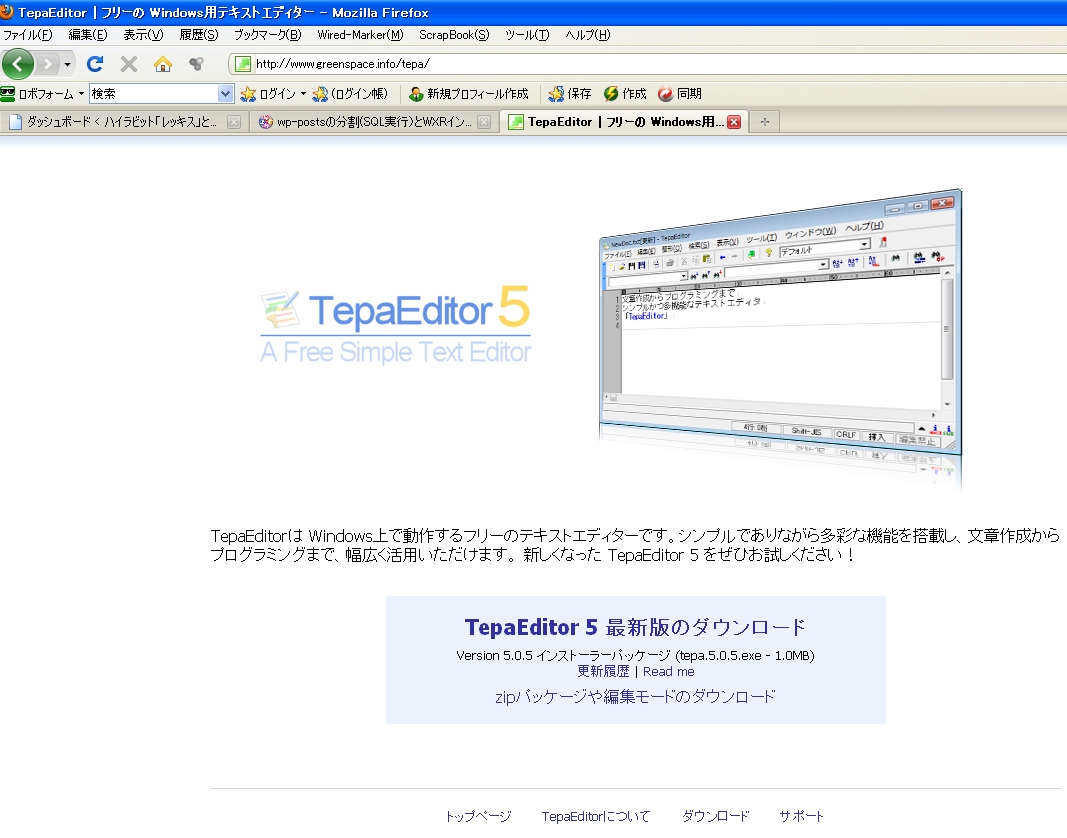
Task: Open the ロボフォーム toolbar menu
Action: 42,94
